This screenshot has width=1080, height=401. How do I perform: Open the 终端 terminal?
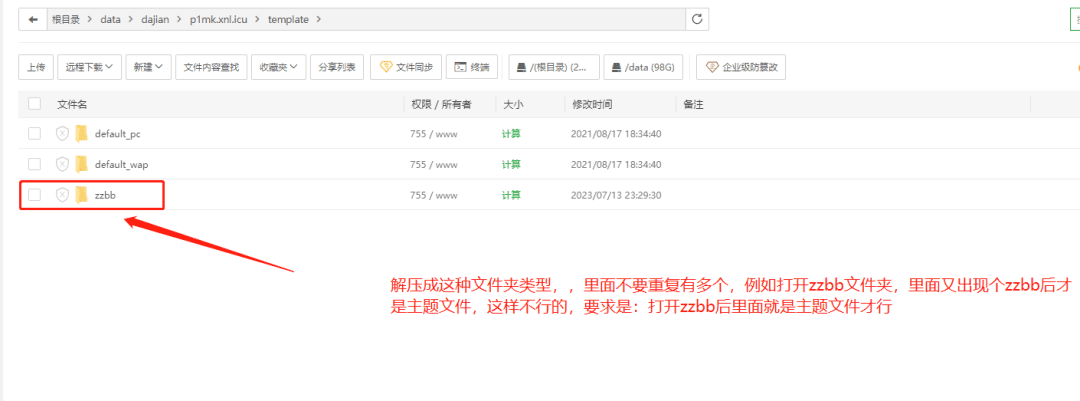(471, 67)
